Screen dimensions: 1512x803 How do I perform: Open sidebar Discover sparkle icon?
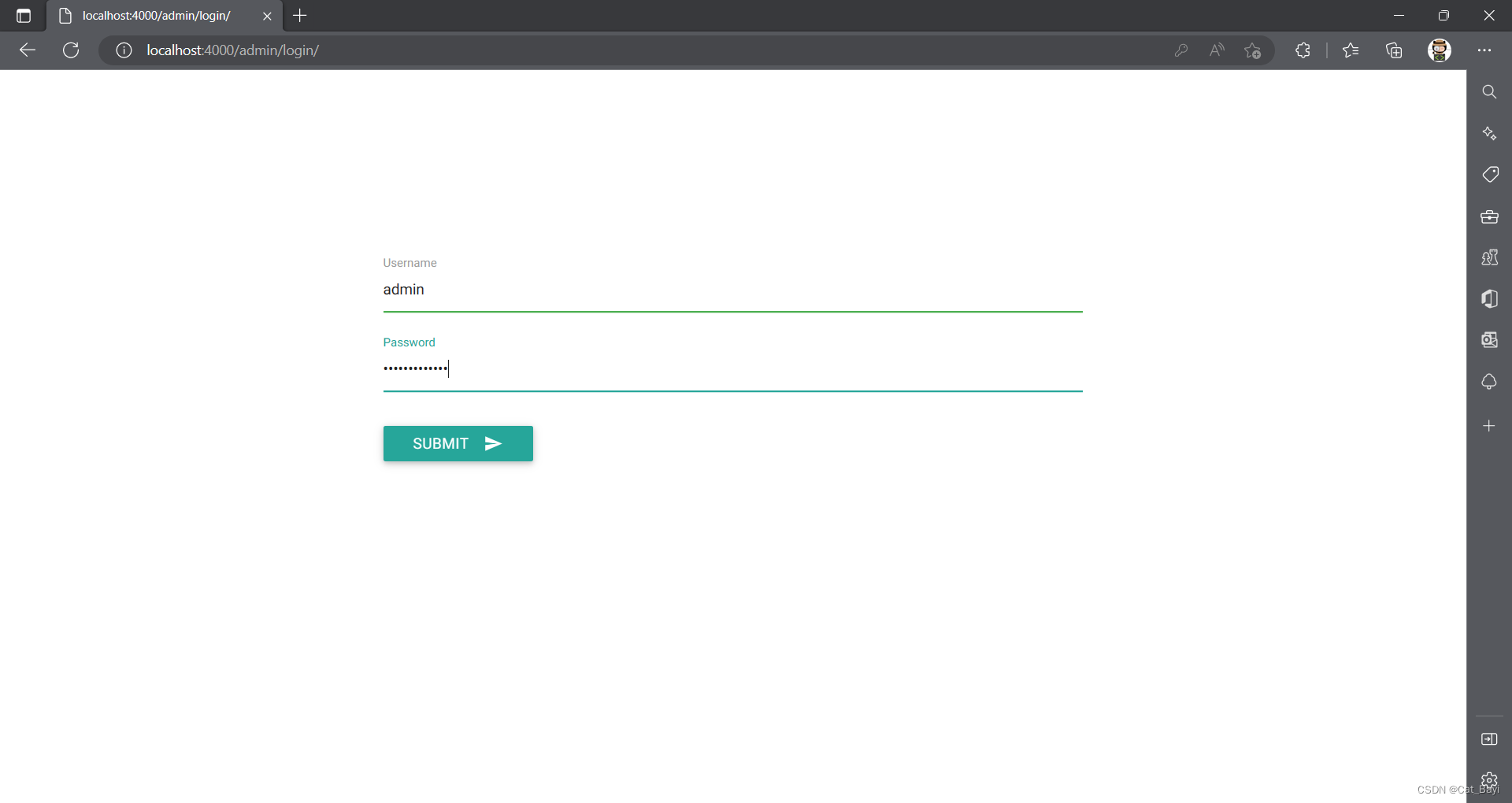pos(1489,133)
